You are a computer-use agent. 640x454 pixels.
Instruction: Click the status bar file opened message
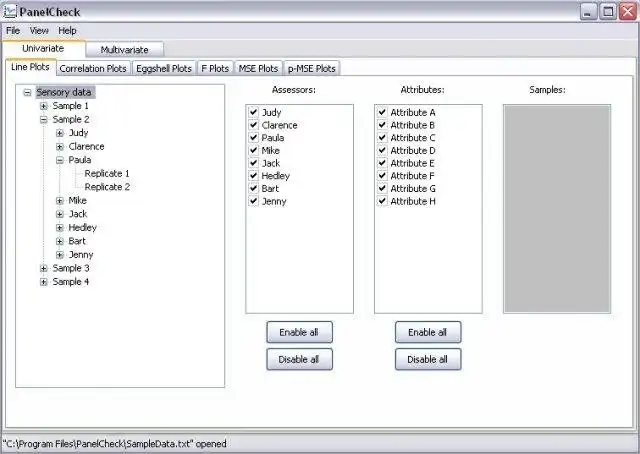pos(115,444)
